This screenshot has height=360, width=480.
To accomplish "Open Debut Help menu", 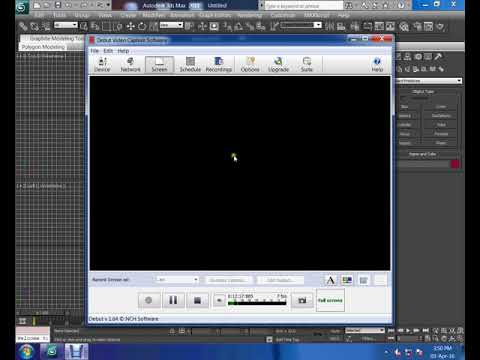I will click(x=123, y=51).
